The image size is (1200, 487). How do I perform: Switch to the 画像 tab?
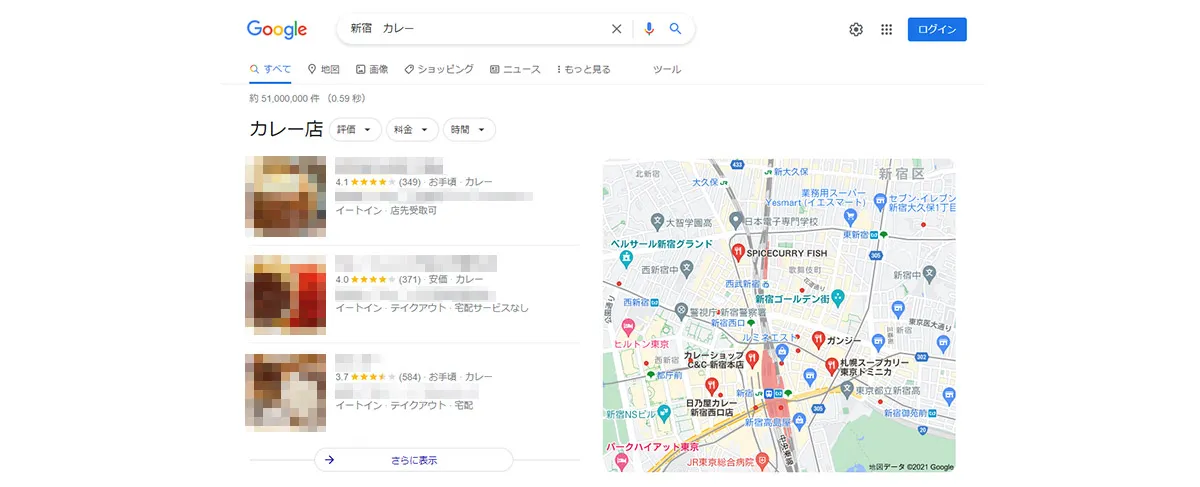(x=372, y=69)
